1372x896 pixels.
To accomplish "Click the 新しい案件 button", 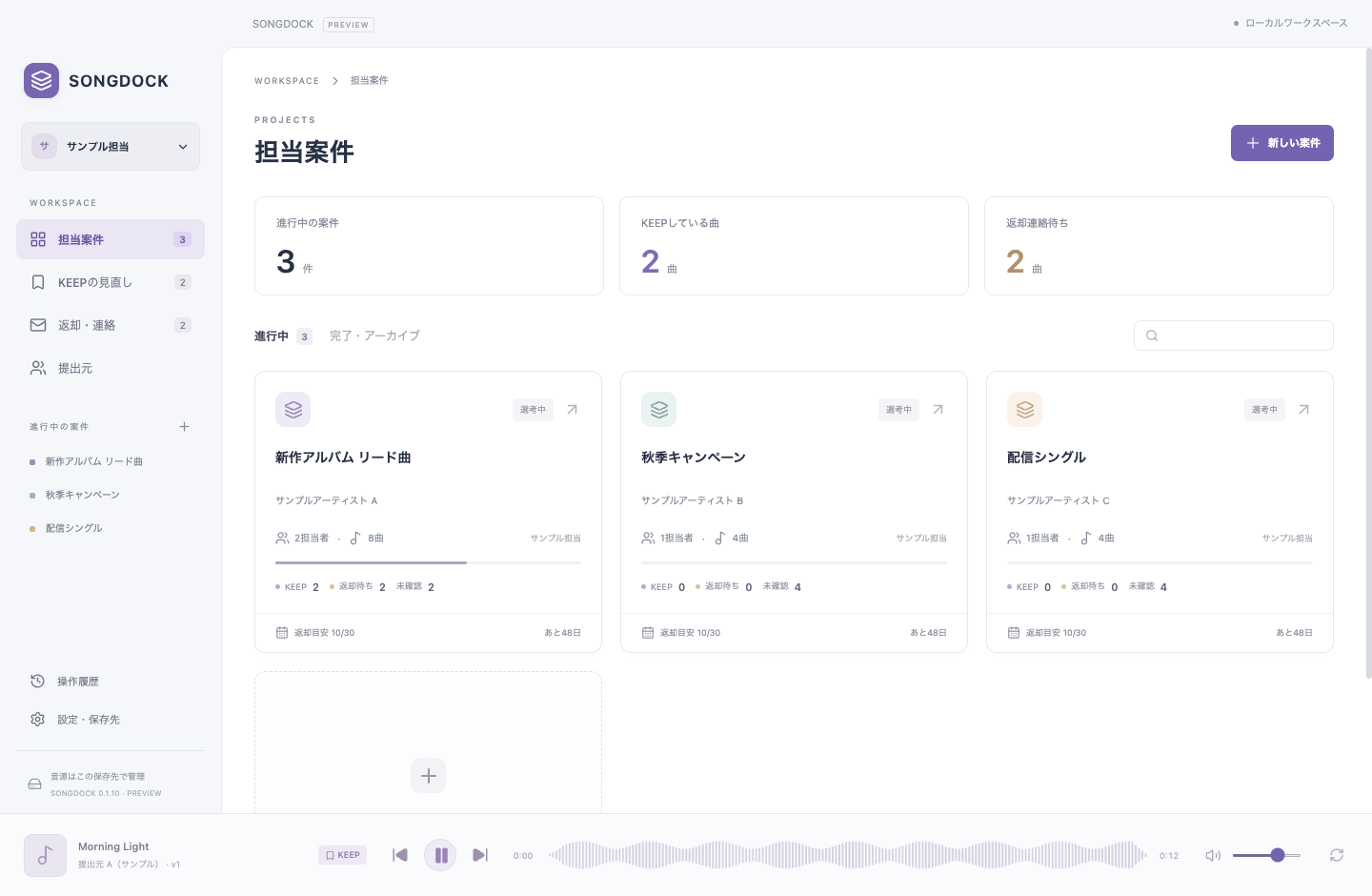I will coord(1282,143).
